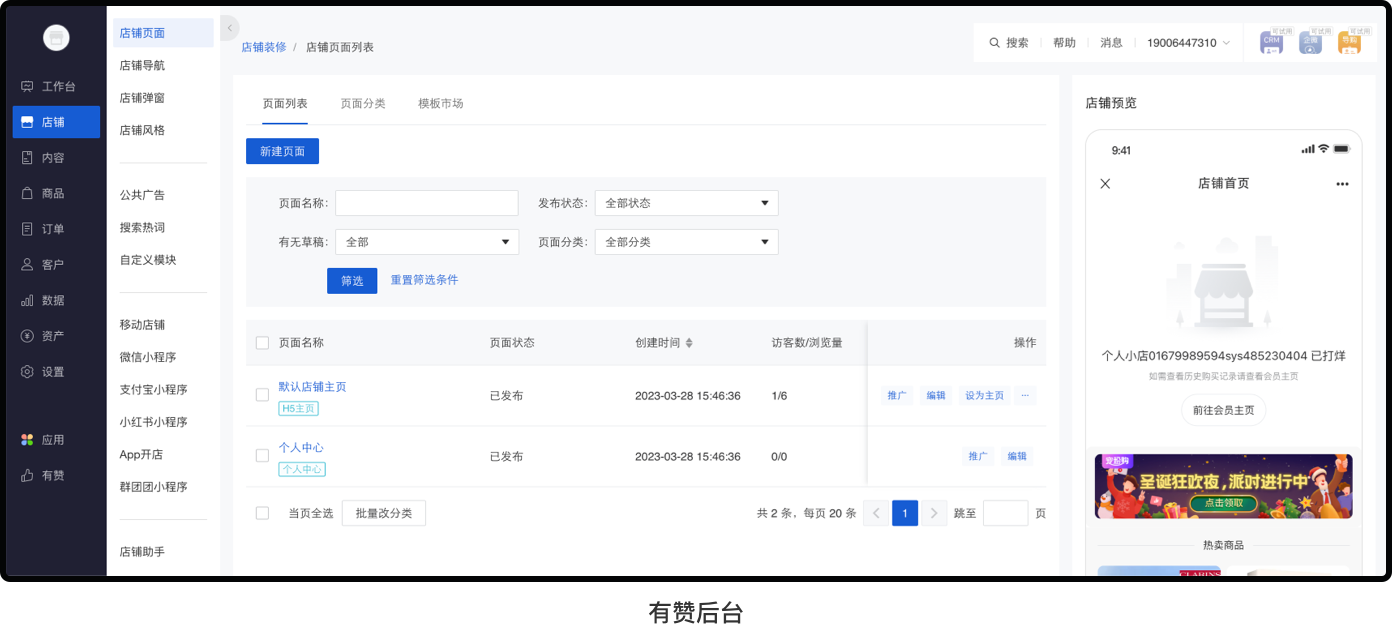Switch to the 模板市场 tab
The height and width of the screenshot is (632, 1392).
pyautogui.click(x=441, y=104)
